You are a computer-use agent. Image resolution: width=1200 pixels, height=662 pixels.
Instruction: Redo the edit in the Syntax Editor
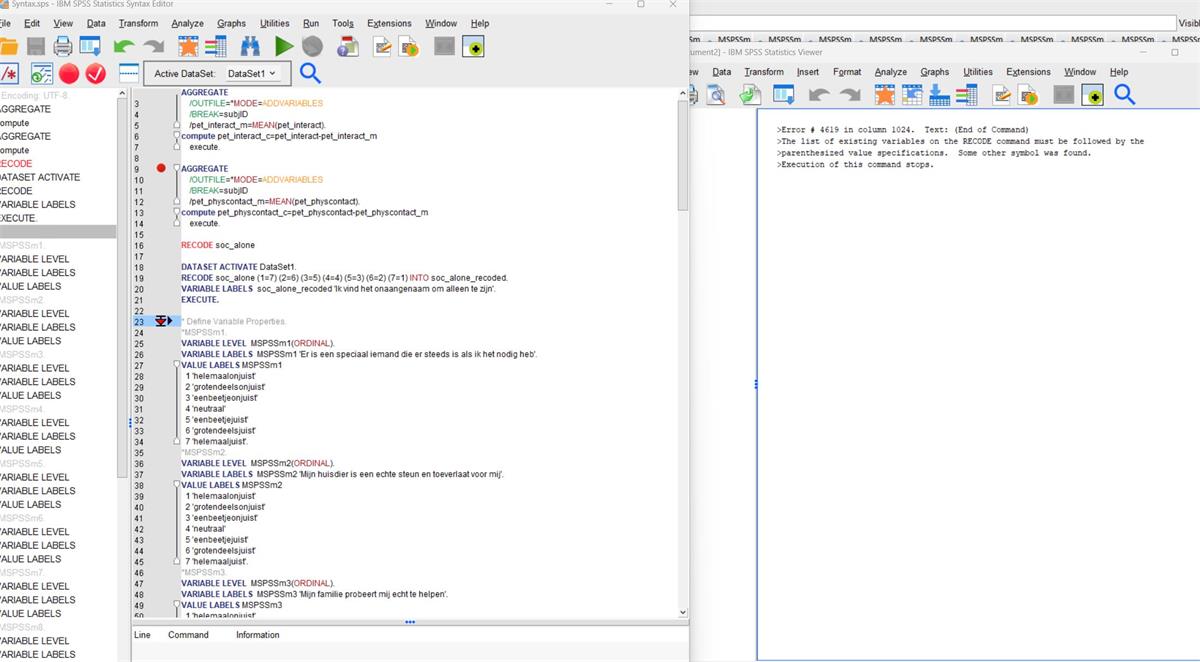(x=153, y=46)
